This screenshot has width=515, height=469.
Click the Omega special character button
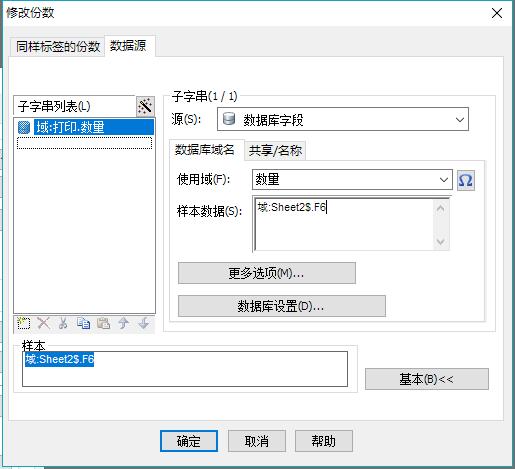[465, 180]
